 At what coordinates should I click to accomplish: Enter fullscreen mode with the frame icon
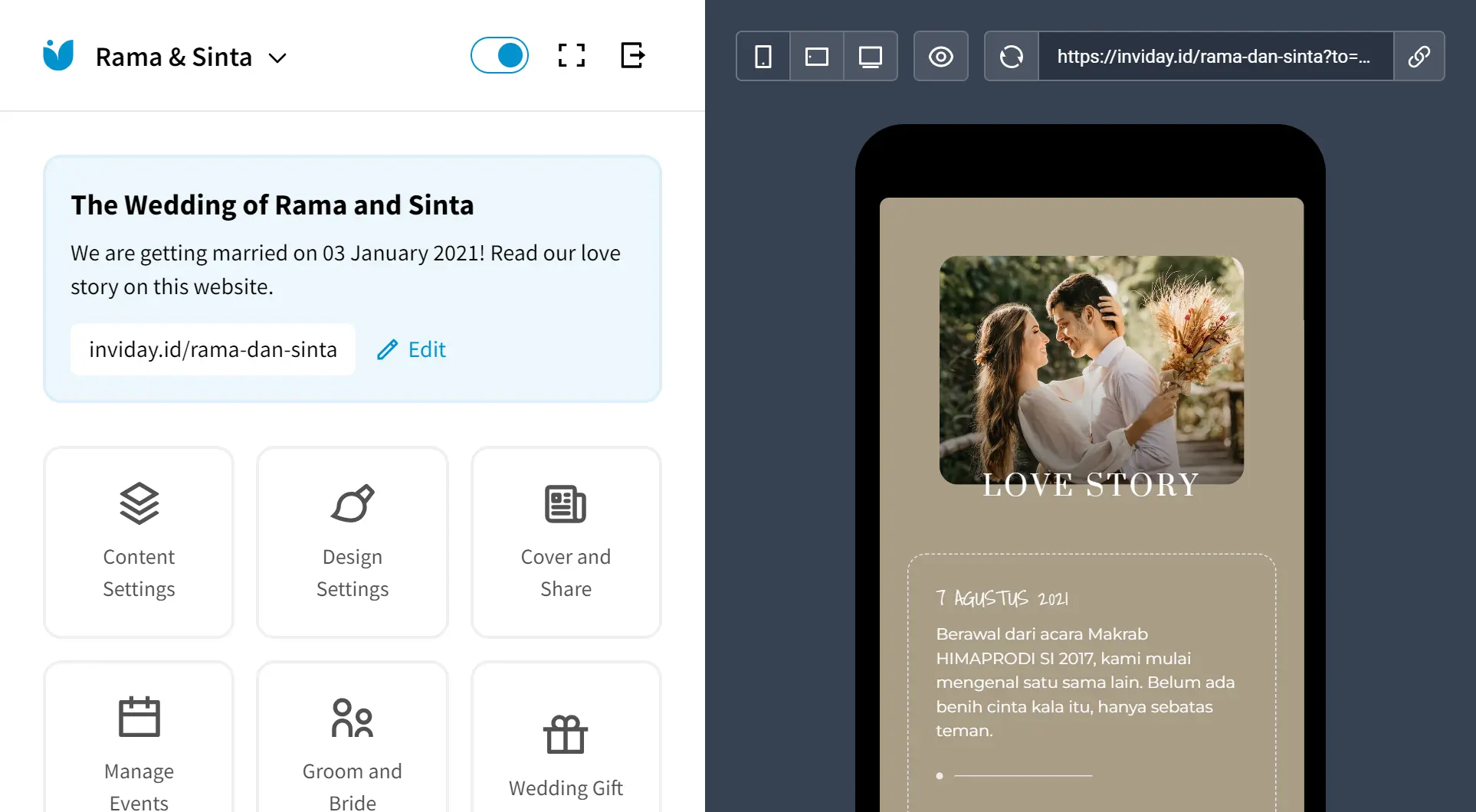[571, 55]
